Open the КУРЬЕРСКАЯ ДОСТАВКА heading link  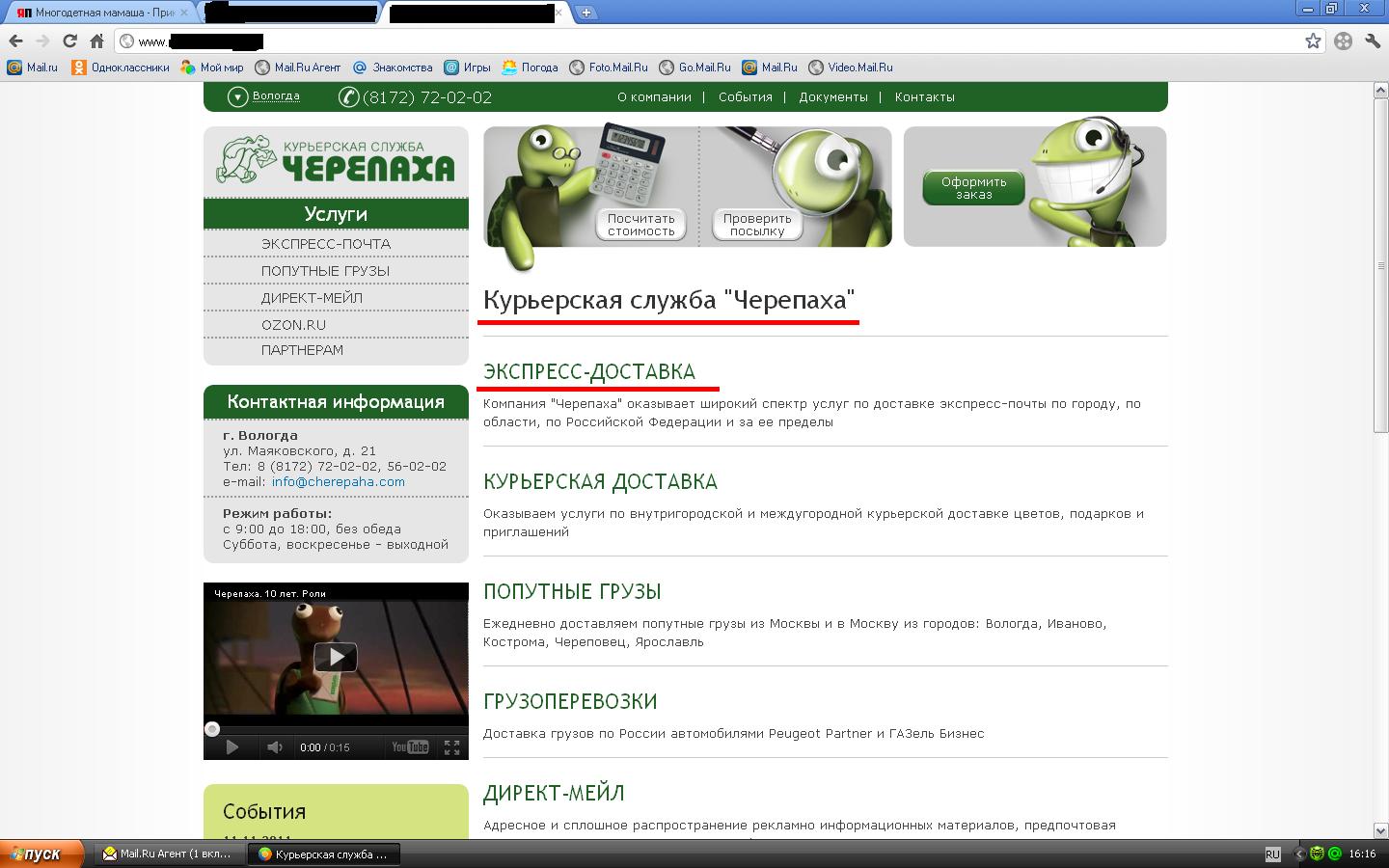coord(600,482)
